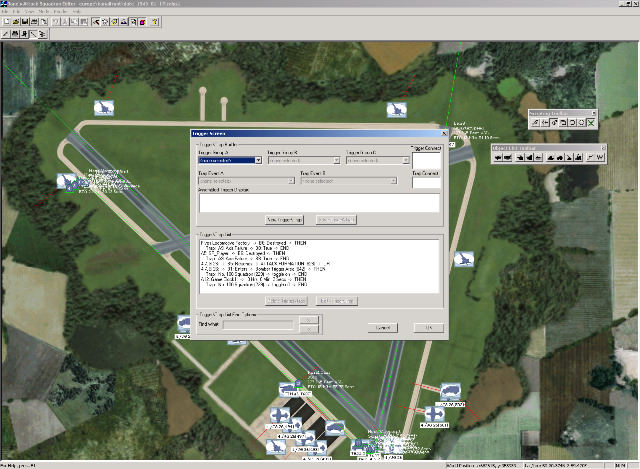Click the New file icon in the main toolbar
The width and height of the screenshot is (640, 469).
(x=6, y=22)
